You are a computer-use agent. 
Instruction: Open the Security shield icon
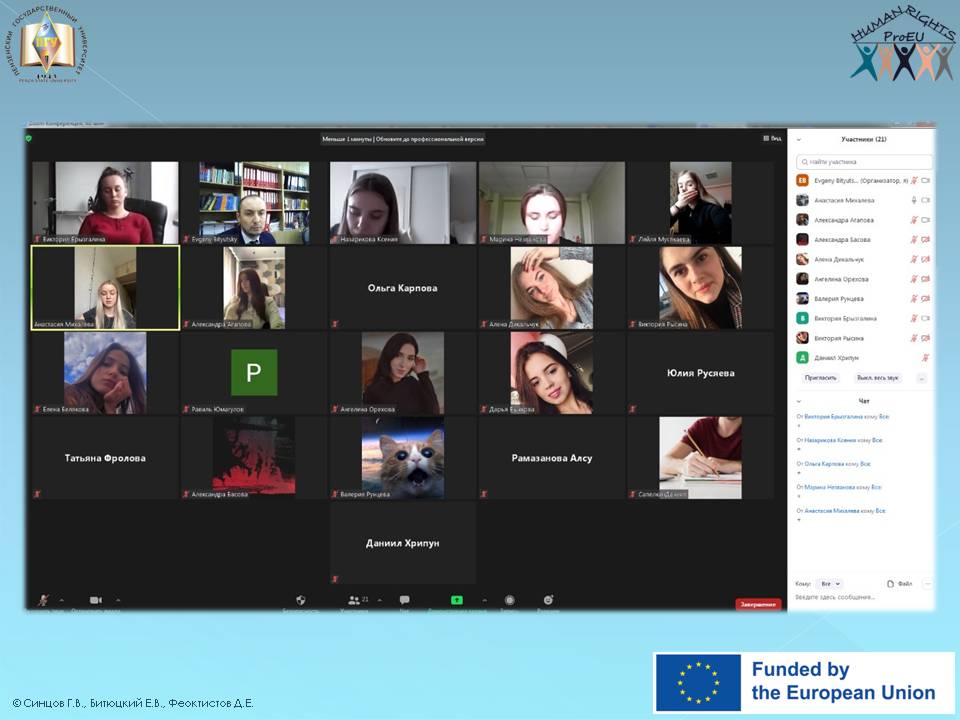point(301,600)
